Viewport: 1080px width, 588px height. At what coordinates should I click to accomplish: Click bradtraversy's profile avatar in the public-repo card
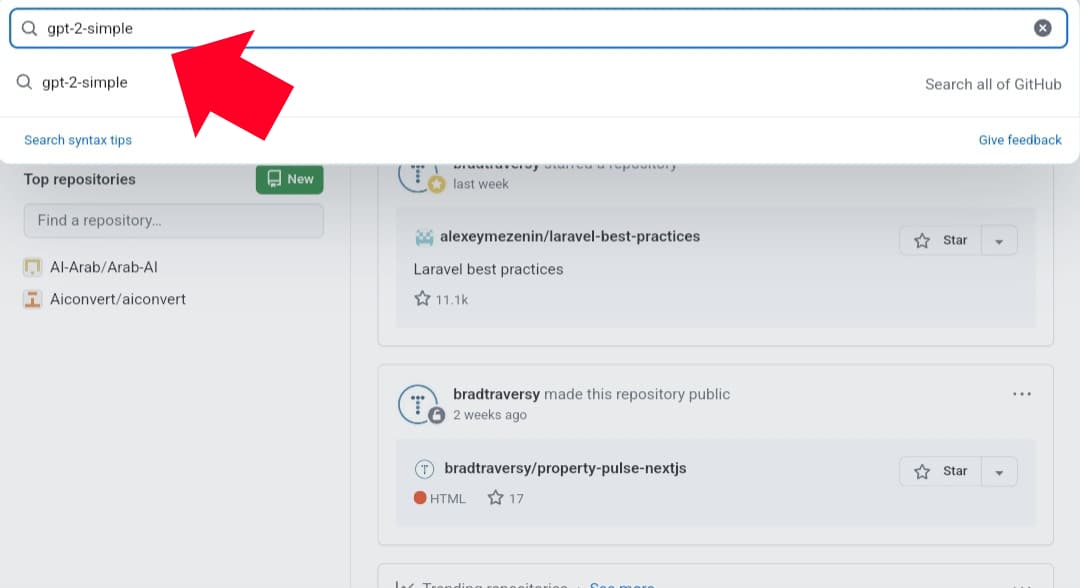[x=418, y=403]
